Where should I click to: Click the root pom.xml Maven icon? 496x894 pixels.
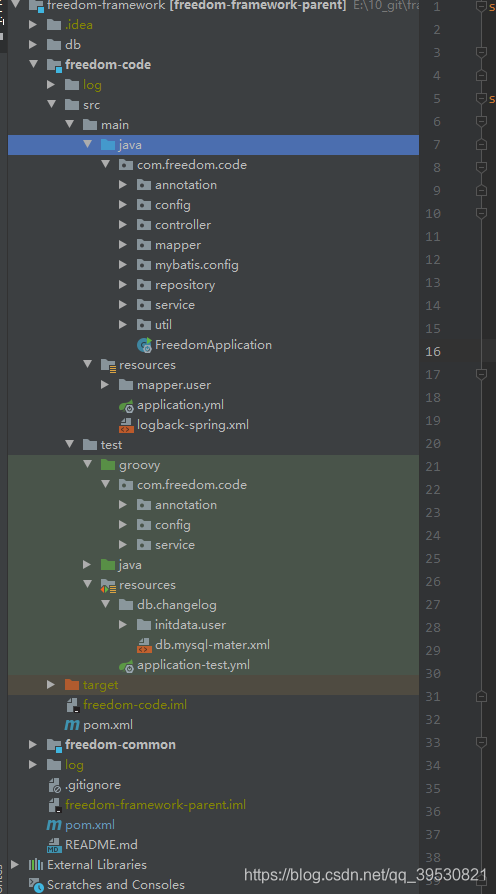point(54,825)
